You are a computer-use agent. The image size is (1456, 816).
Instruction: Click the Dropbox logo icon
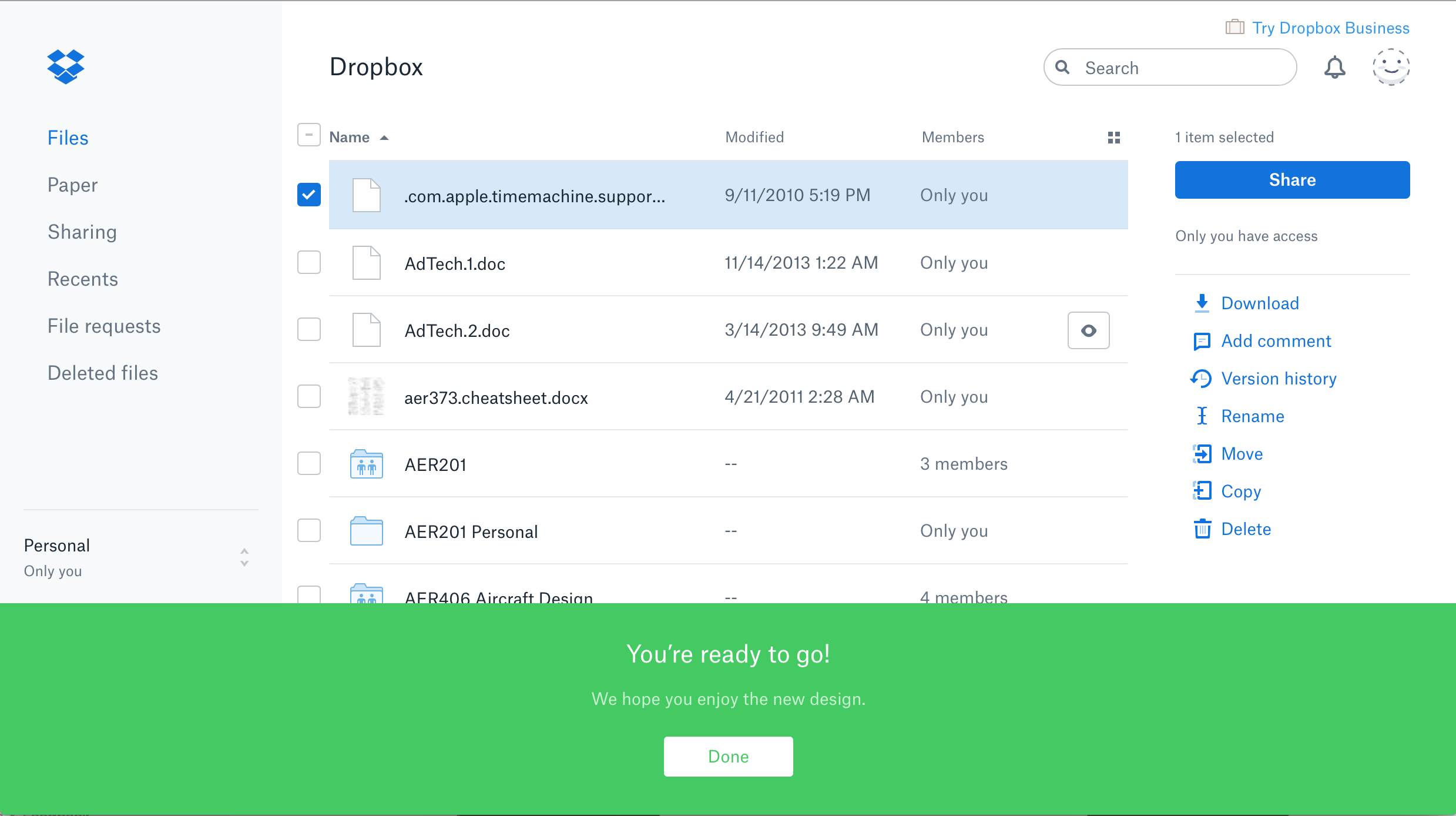(x=66, y=66)
